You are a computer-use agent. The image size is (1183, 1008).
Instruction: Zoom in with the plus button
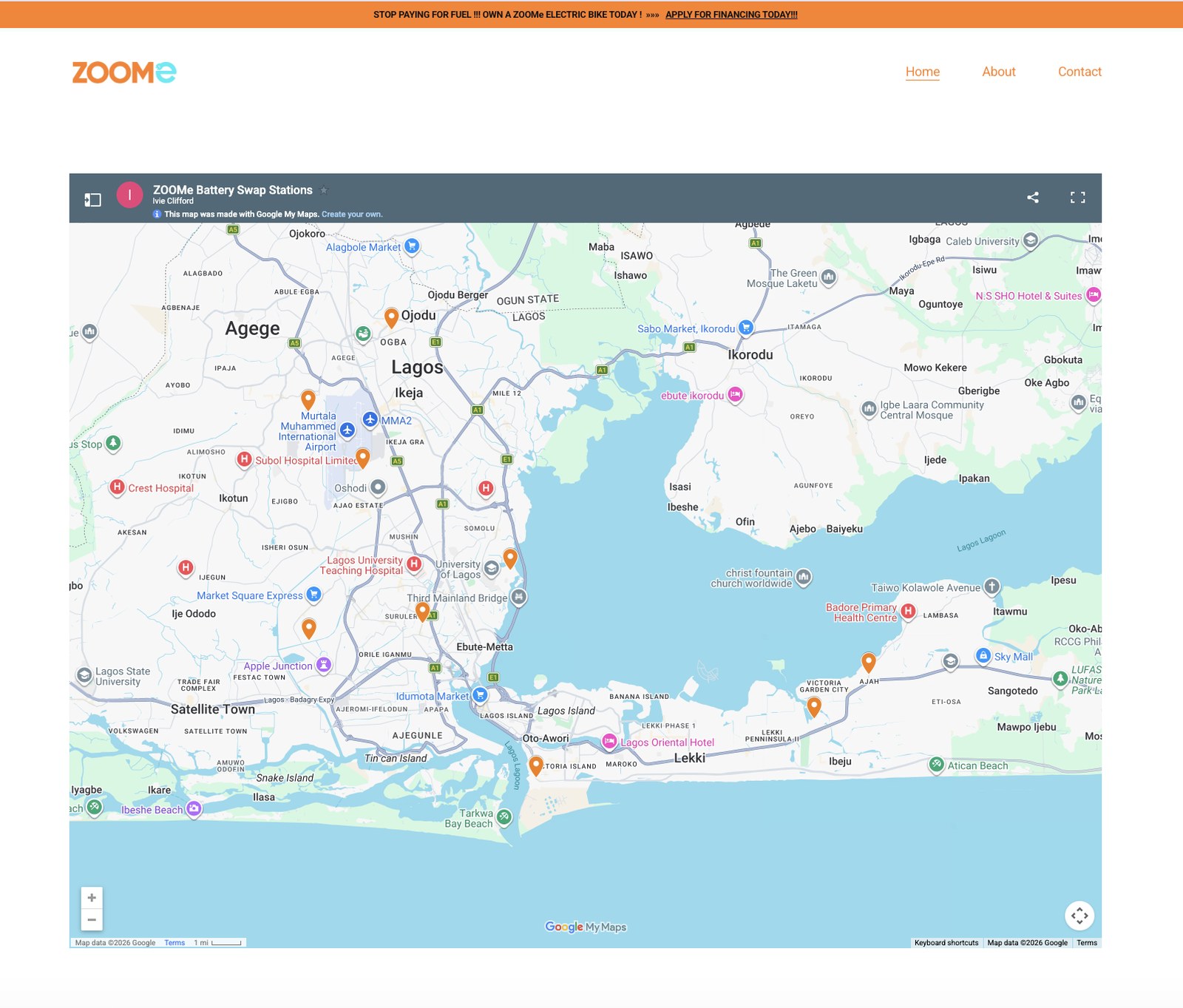coord(92,898)
